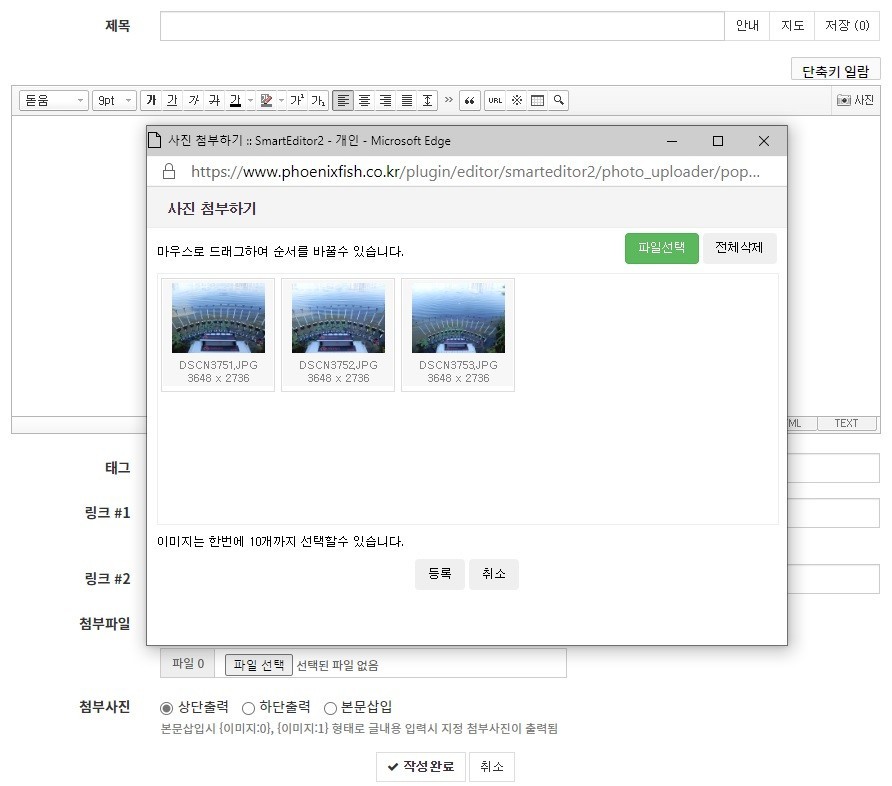Align text right in the editor

(385, 101)
